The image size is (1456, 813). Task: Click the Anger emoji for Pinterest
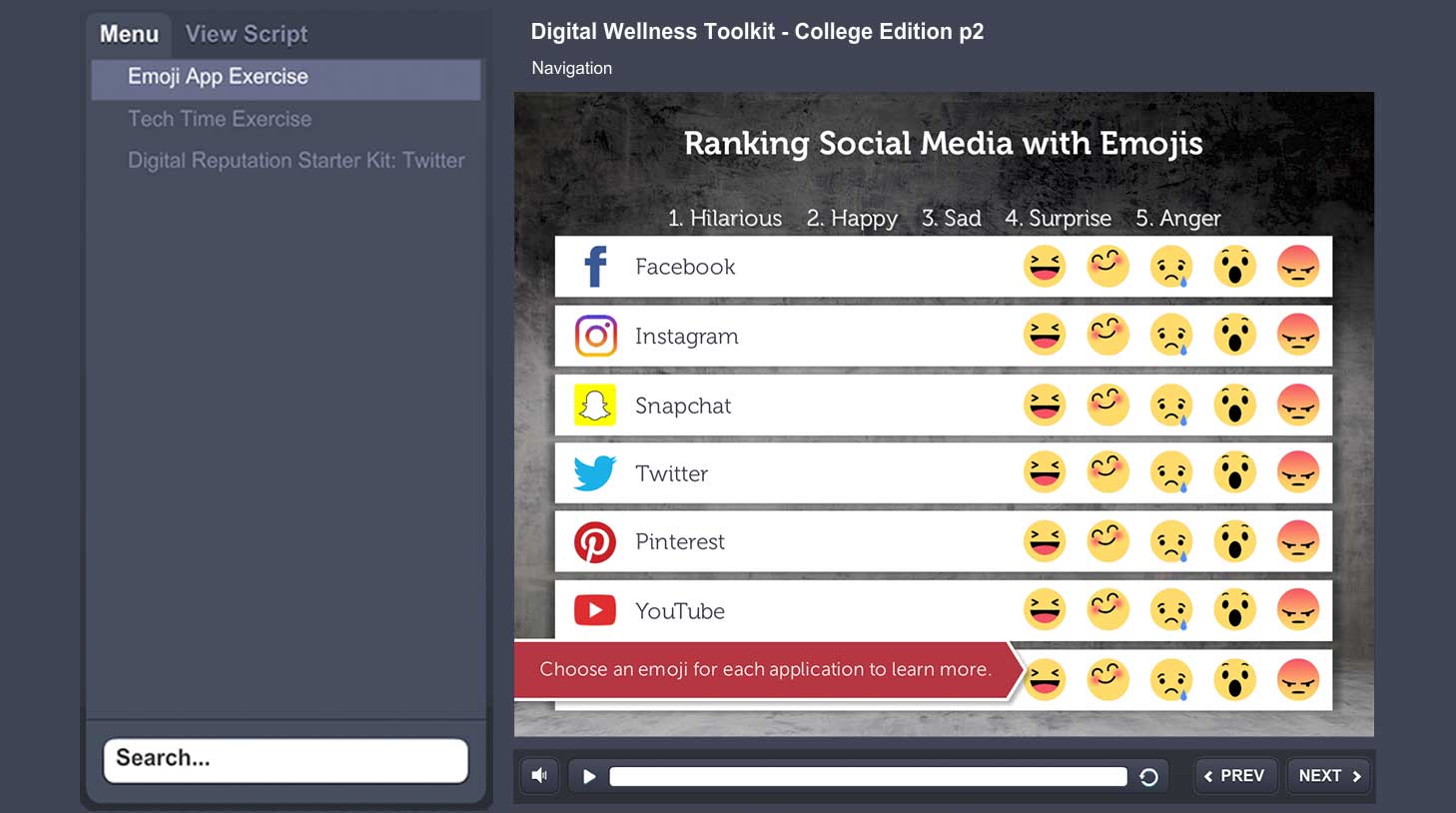coord(1298,541)
